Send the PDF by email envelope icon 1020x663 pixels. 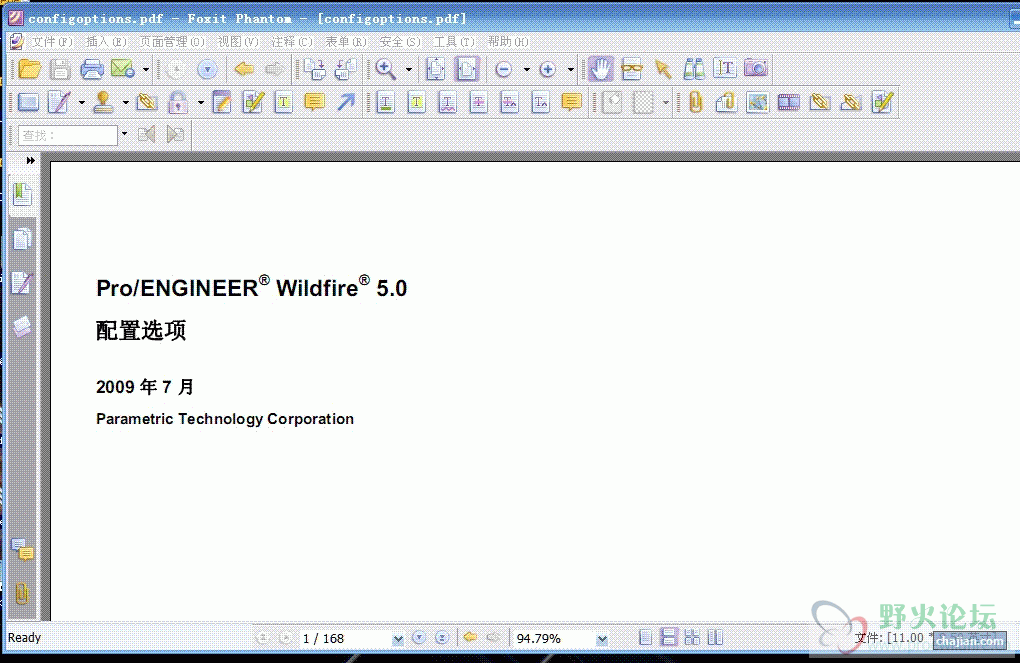123,69
